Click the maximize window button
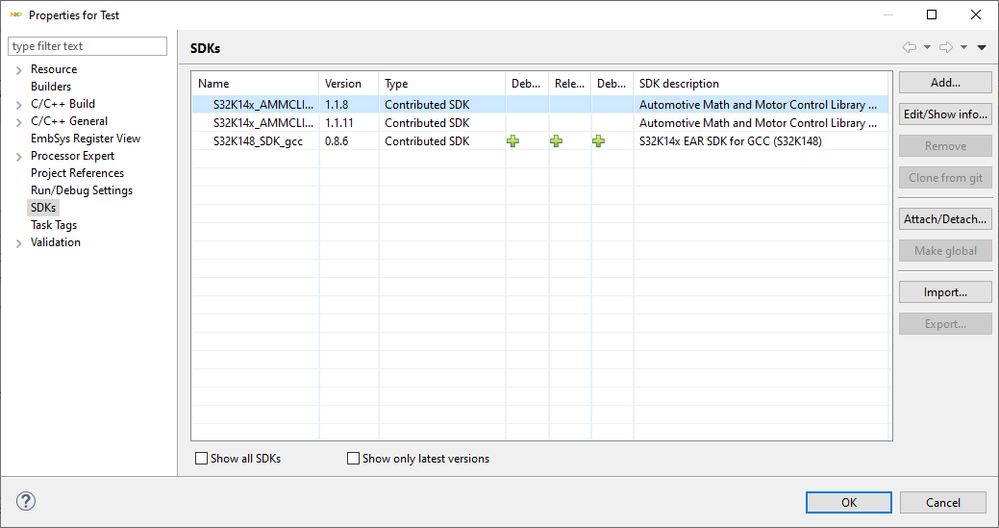Viewport: 999px width, 528px height. [x=931, y=15]
